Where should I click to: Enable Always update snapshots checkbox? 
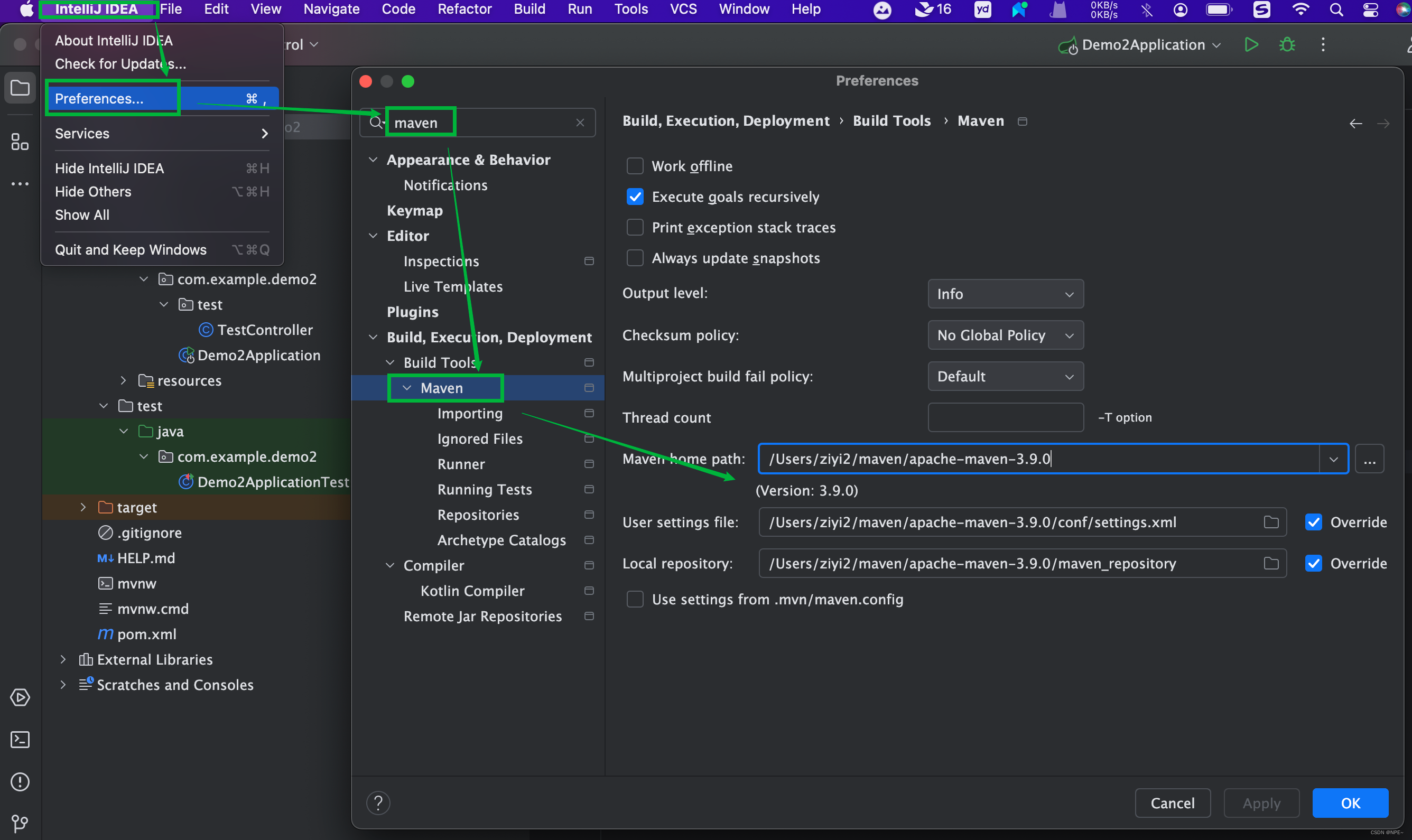(x=634, y=258)
